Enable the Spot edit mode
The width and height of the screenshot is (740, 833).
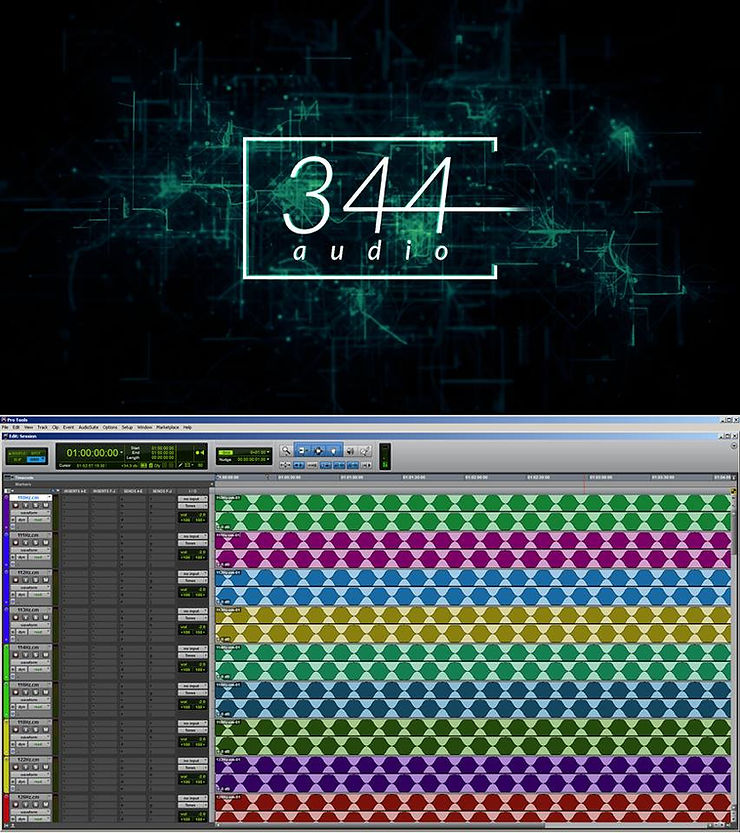point(35,453)
